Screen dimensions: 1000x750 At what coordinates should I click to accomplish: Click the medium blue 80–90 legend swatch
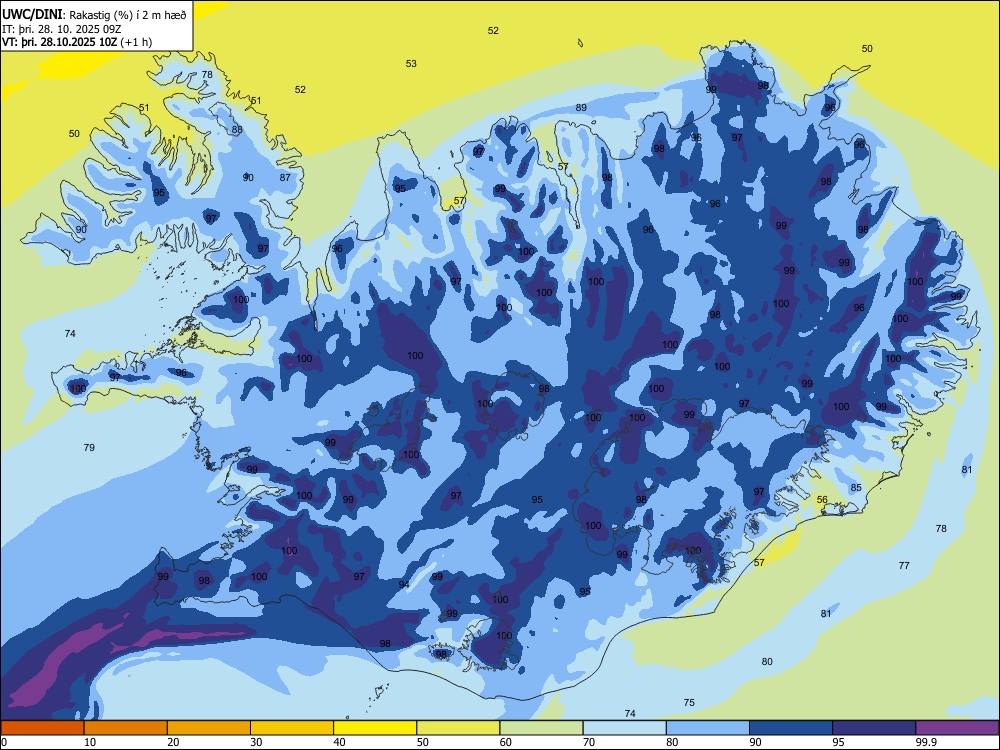708,728
